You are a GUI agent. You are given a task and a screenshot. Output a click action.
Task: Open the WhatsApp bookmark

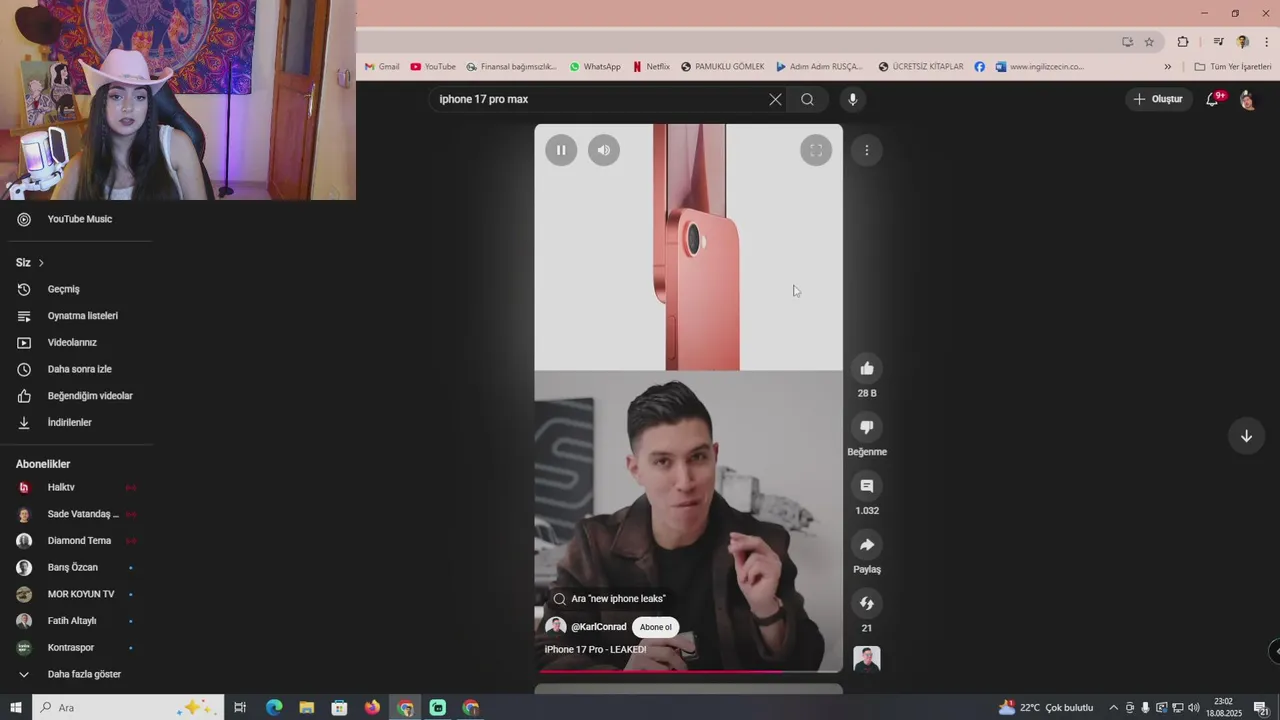coord(595,67)
